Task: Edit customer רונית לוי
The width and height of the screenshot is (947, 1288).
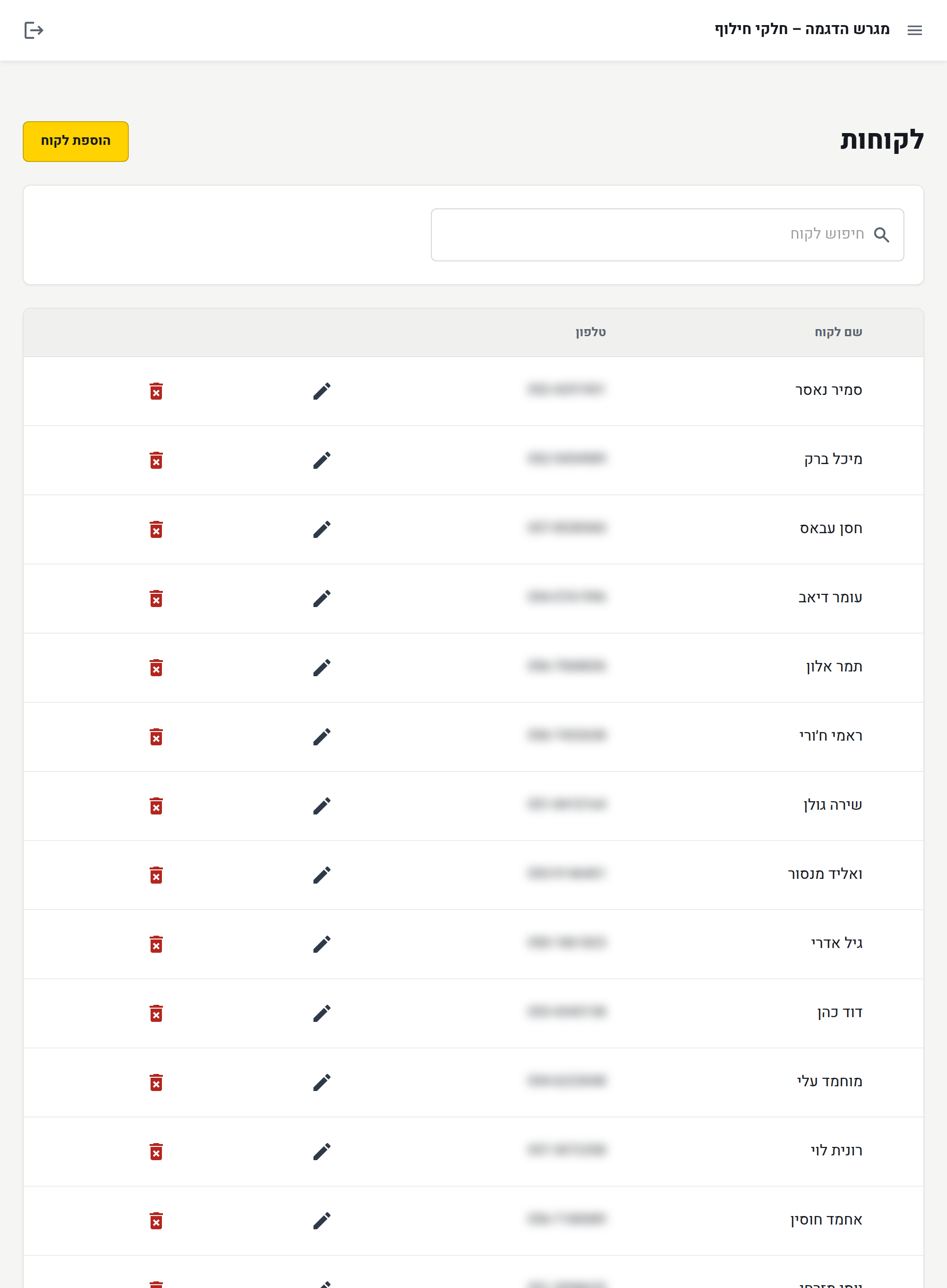Action: pyautogui.click(x=322, y=1152)
